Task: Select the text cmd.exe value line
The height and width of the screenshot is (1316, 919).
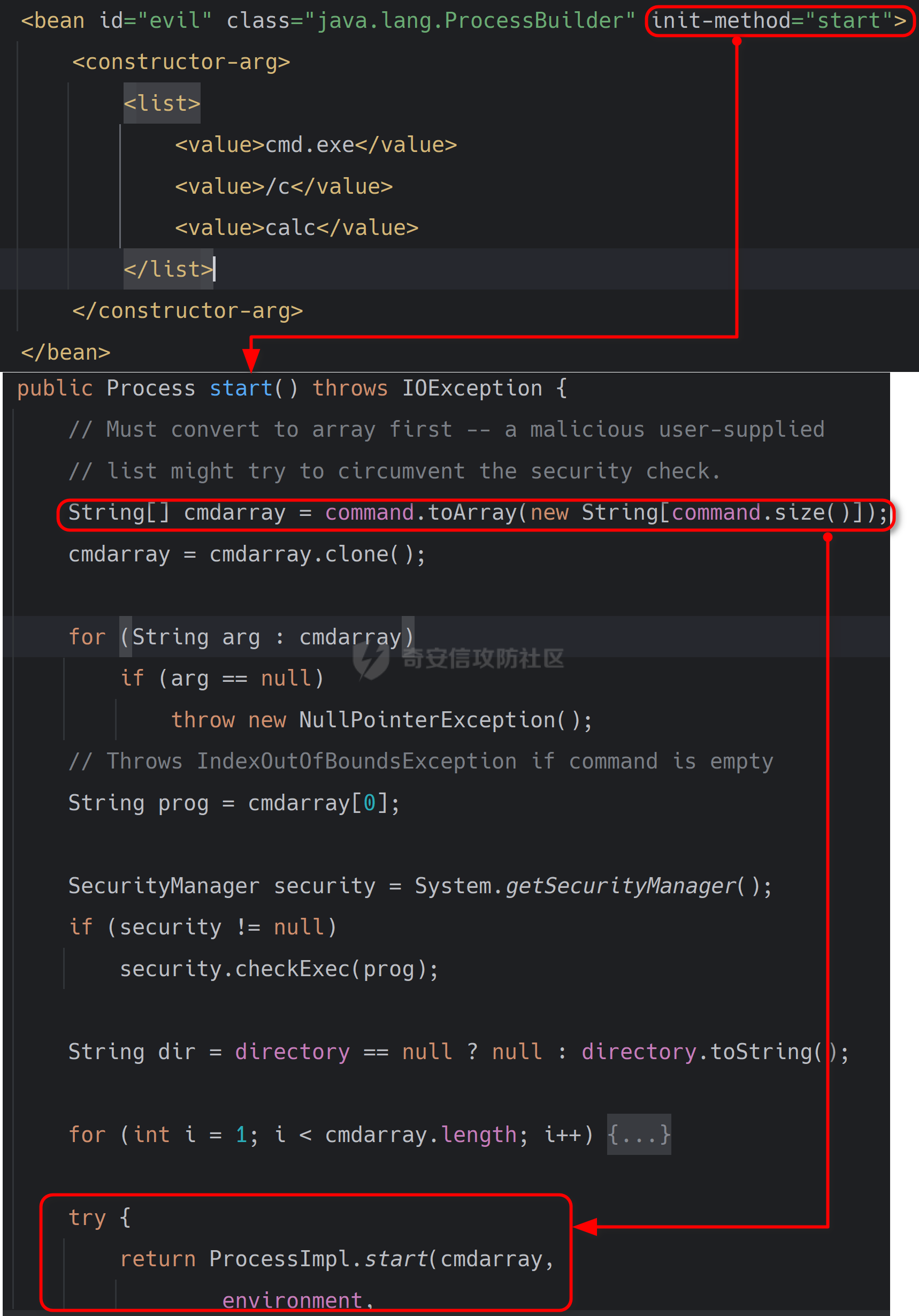Action: (316, 145)
